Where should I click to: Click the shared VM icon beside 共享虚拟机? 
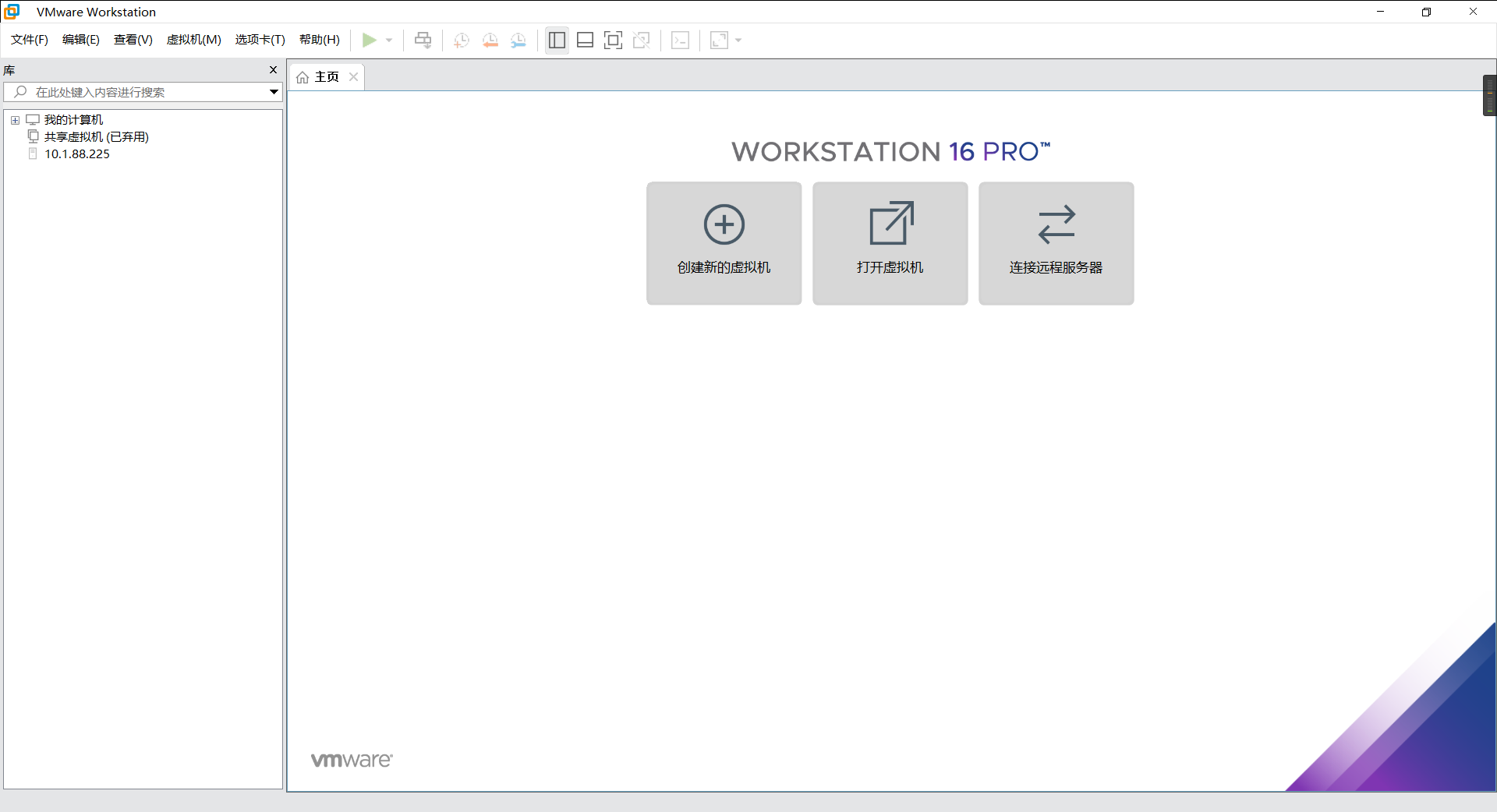click(x=33, y=136)
